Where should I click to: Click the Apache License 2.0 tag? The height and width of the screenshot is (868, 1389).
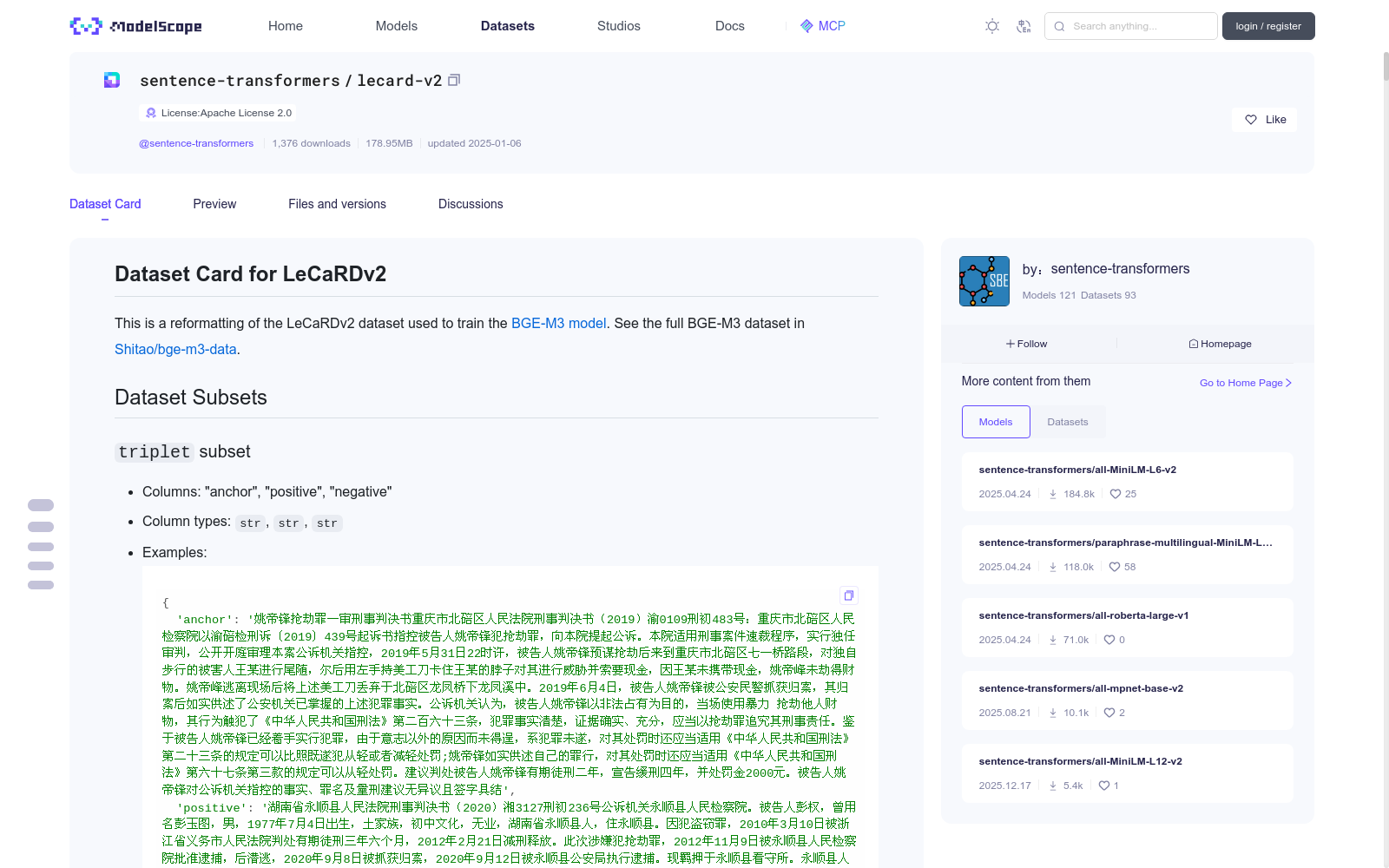click(x=218, y=113)
